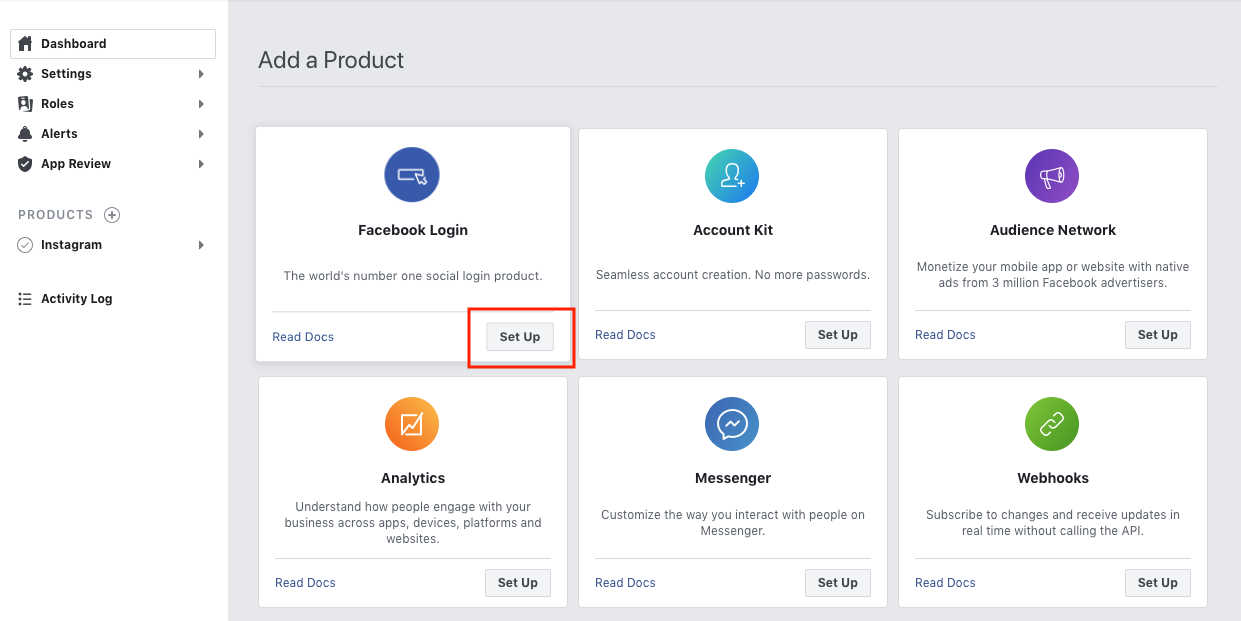Click "Seamless account creation. No more passwords."

(733, 274)
